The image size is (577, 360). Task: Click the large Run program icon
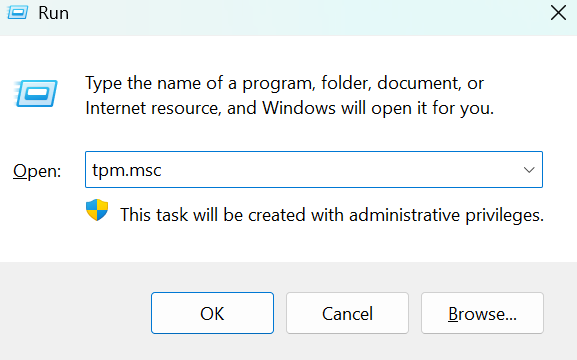tap(36, 93)
